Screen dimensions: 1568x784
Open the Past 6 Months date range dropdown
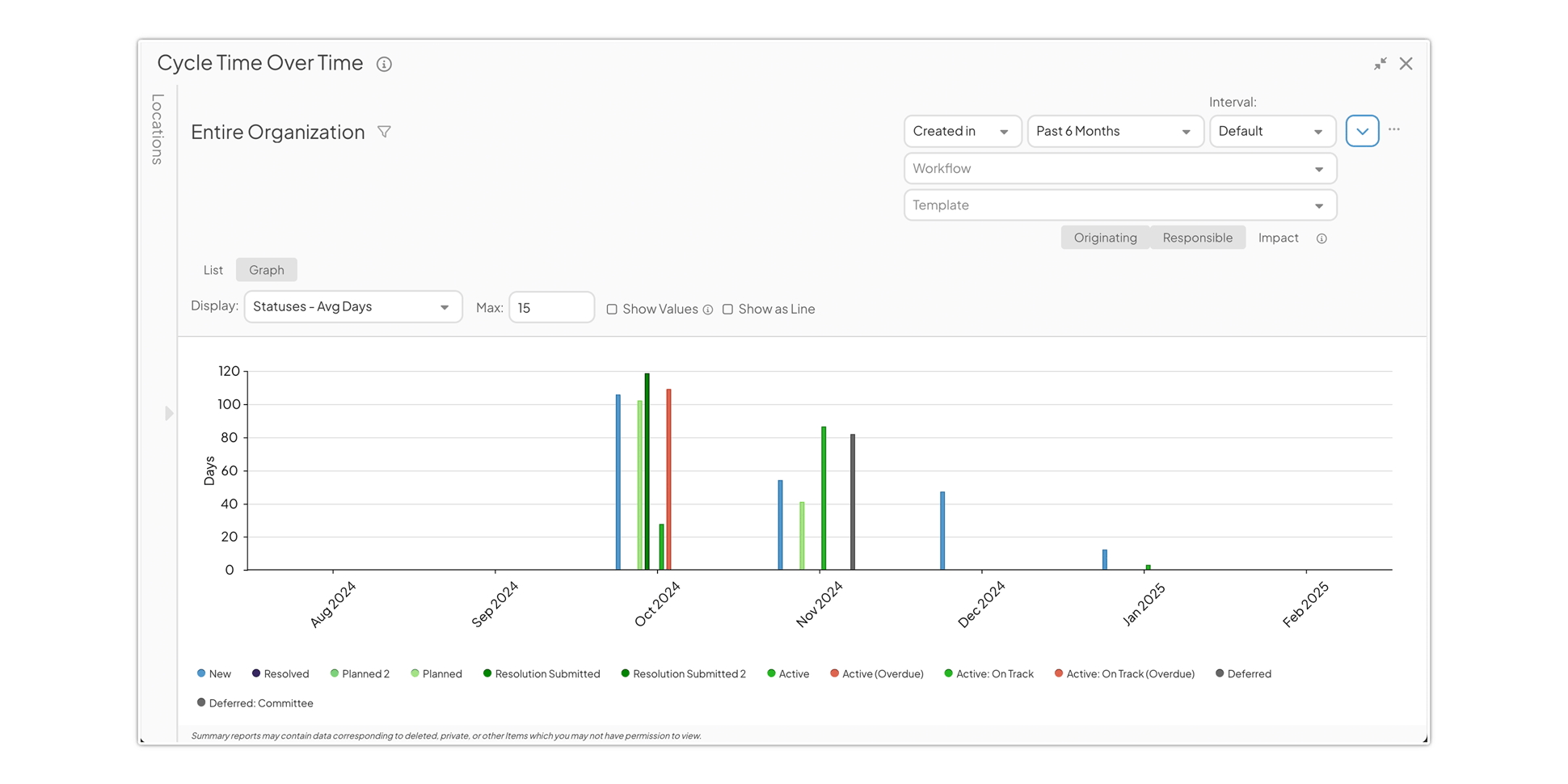[x=1115, y=130]
